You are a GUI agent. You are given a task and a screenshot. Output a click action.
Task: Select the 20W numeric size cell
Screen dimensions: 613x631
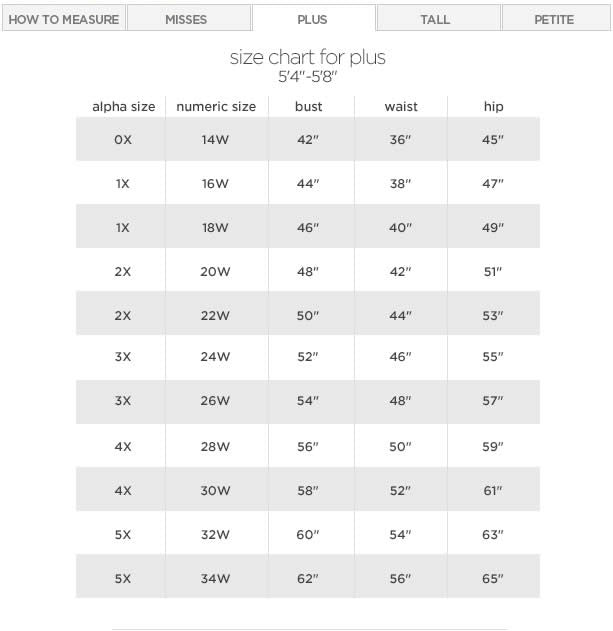click(216, 271)
